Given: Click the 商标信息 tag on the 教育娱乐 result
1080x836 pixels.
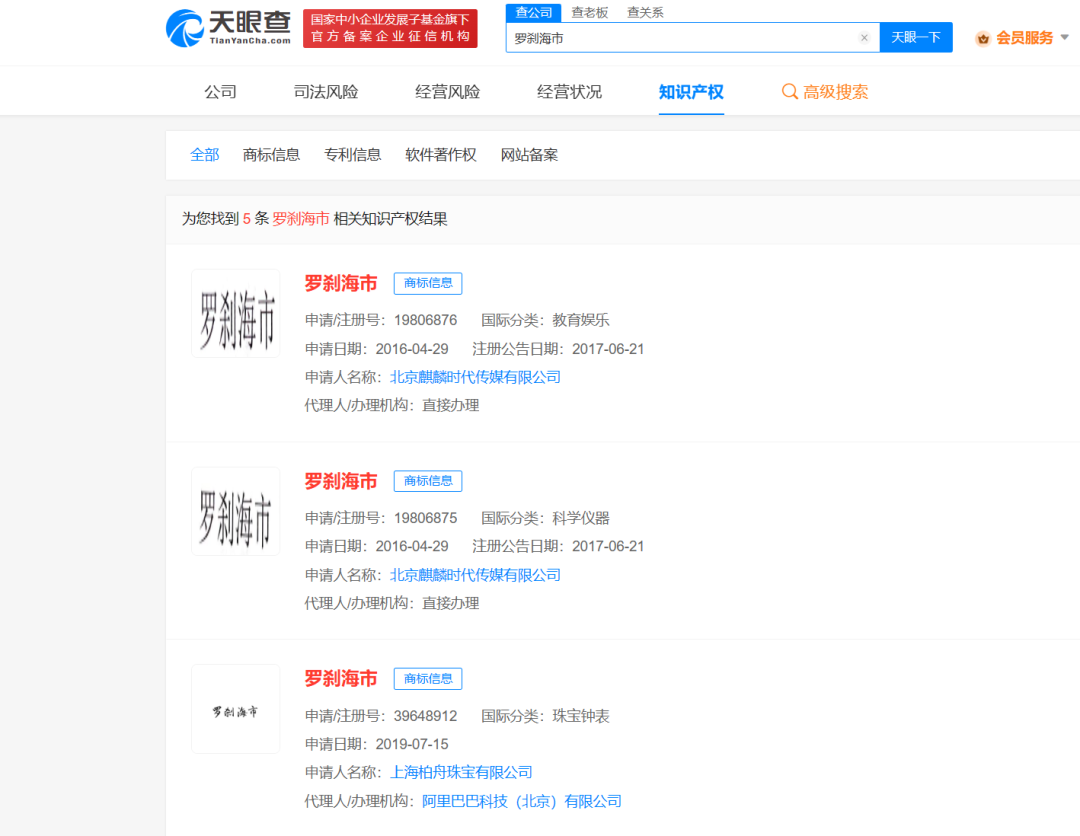Looking at the screenshot, I should click(x=428, y=283).
